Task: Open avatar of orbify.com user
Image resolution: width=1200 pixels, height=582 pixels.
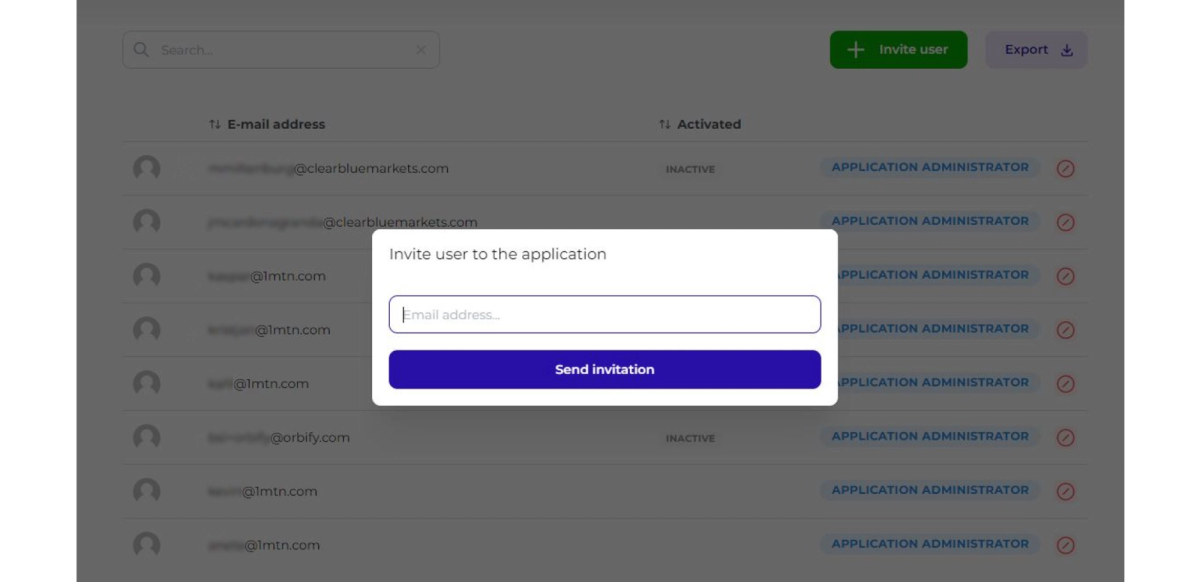Action: (147, 437)
